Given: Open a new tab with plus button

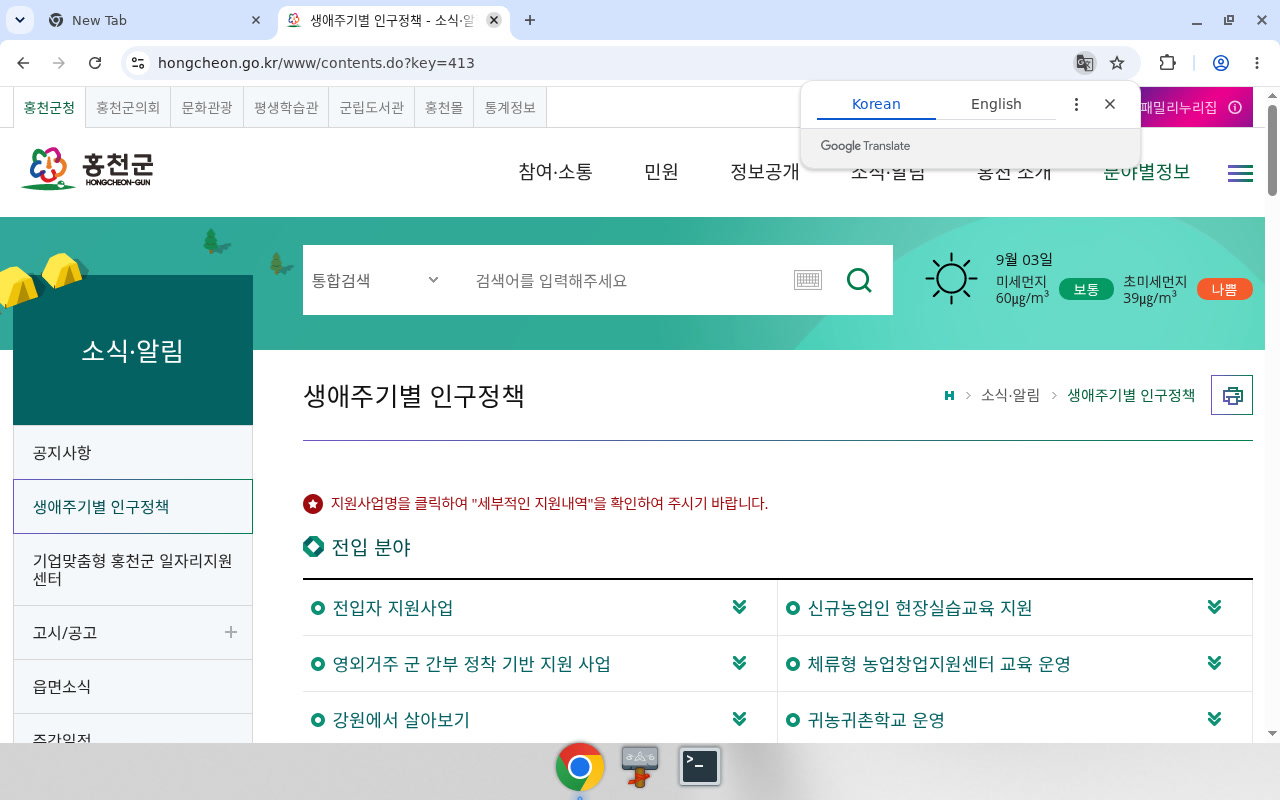Looking at the screenshot, I should [530, 20].
